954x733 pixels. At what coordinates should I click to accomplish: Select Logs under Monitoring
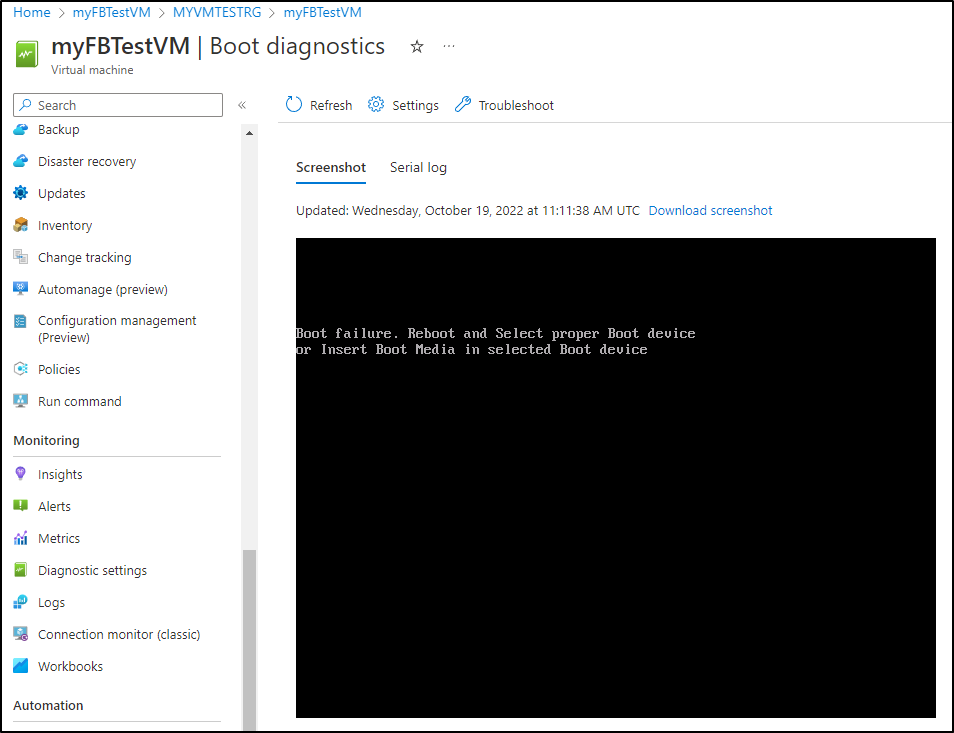[51, 603]
